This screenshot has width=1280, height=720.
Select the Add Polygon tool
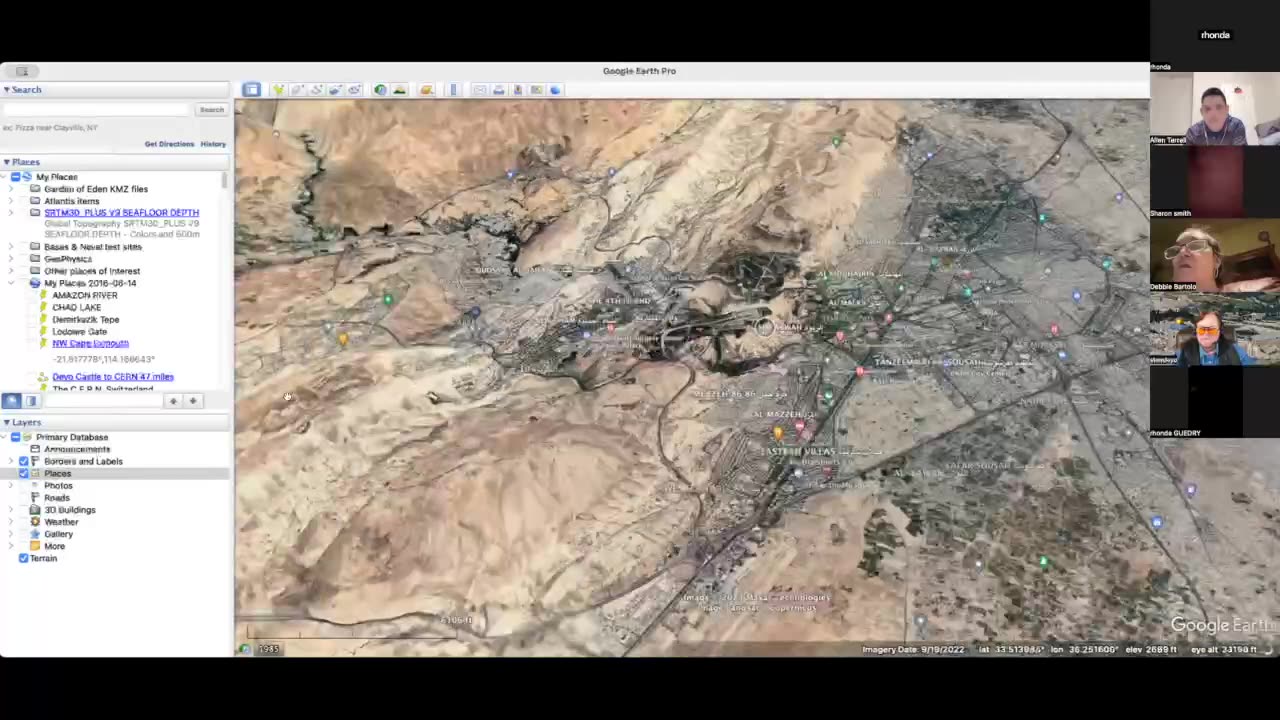point(297,90)
